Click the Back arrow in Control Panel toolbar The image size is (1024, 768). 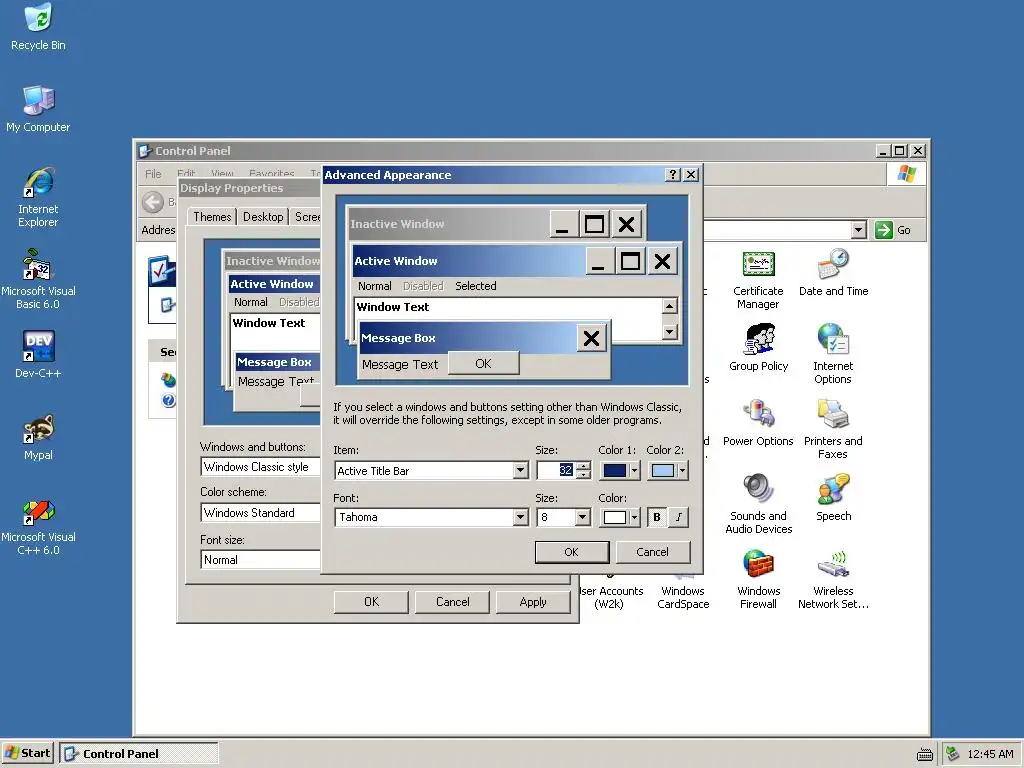pyautogui.click(x=153, y=202)
